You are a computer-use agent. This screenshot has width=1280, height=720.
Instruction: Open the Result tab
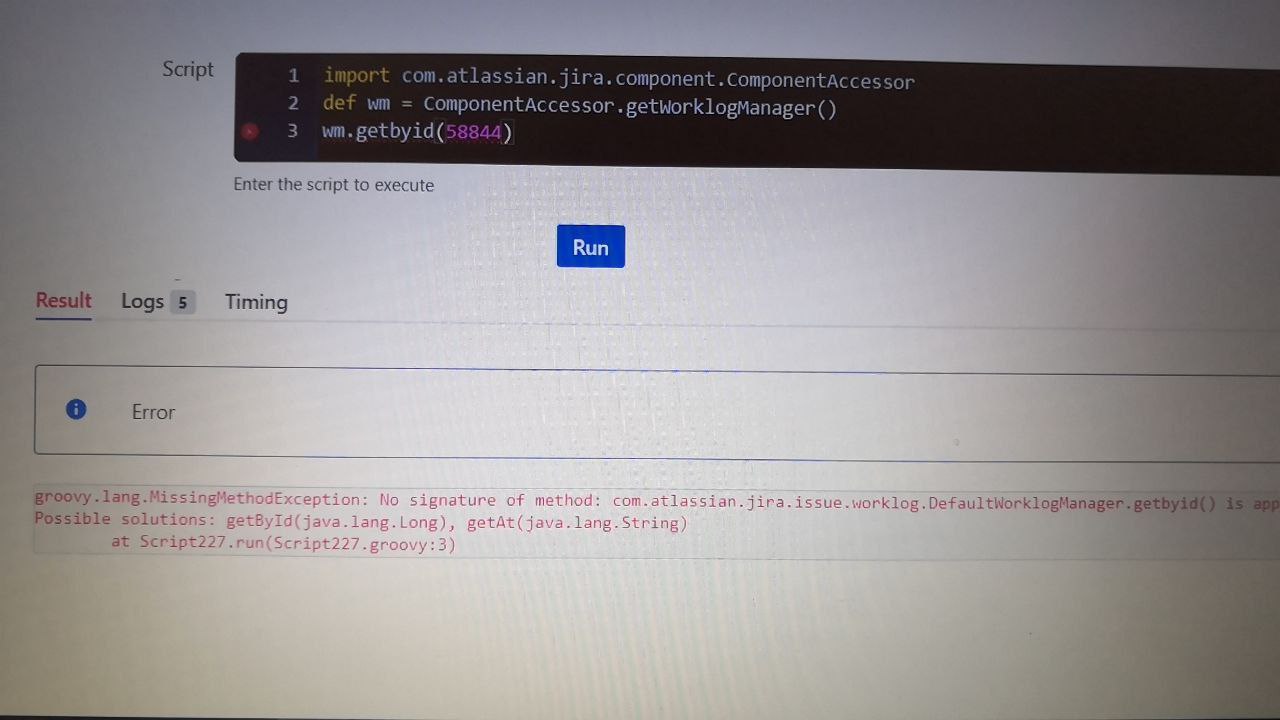click(64, 301)
